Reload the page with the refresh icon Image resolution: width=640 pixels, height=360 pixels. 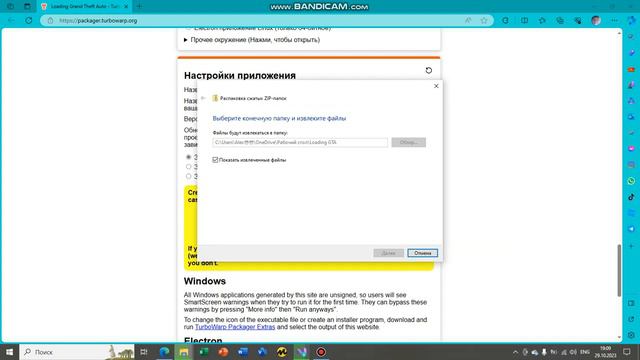pos(29,20)
